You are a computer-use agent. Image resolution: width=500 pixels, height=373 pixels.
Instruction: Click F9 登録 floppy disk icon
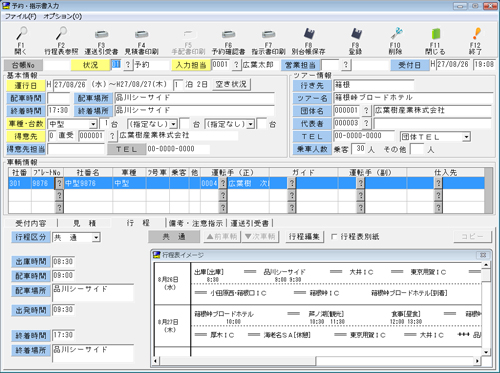356,34
